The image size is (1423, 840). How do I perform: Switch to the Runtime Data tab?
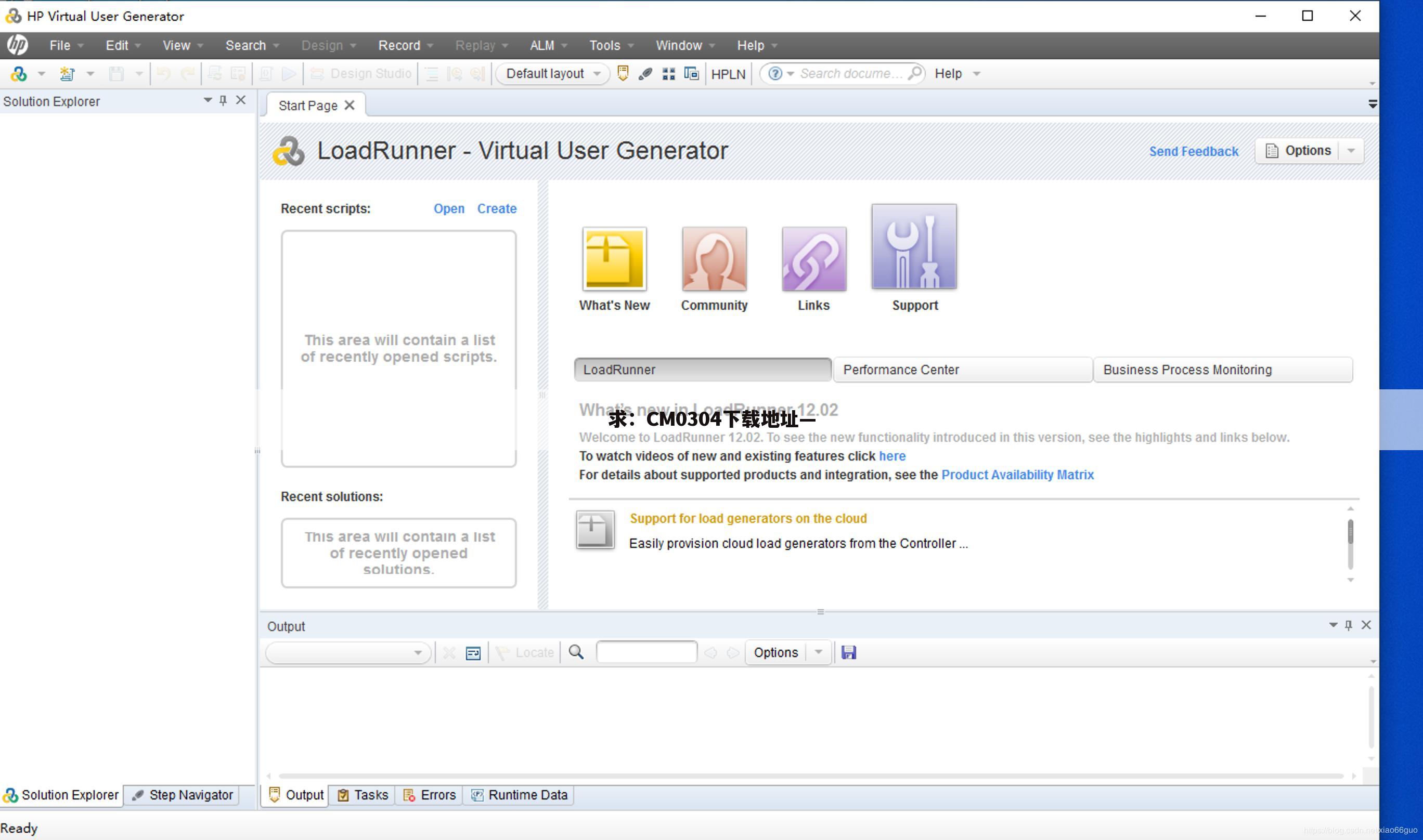pyautogui.click(x=519, y=795)
